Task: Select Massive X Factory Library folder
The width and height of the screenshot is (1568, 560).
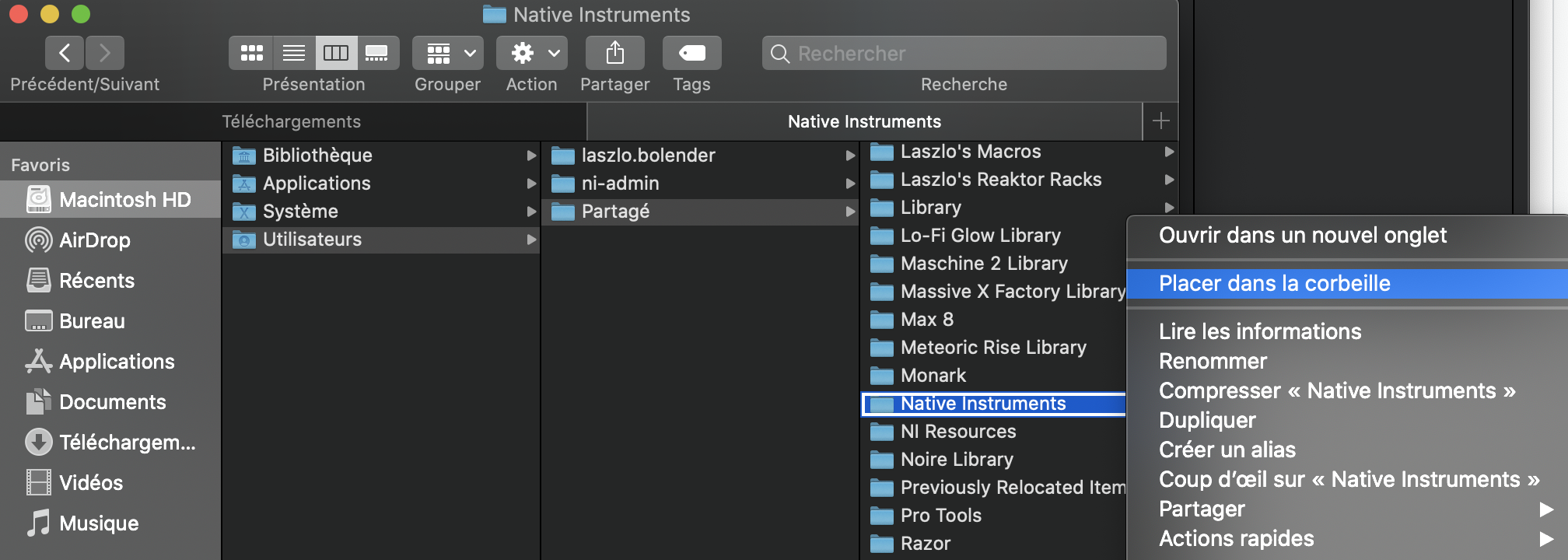Action: pyautogui.click(x=994, y=292)
